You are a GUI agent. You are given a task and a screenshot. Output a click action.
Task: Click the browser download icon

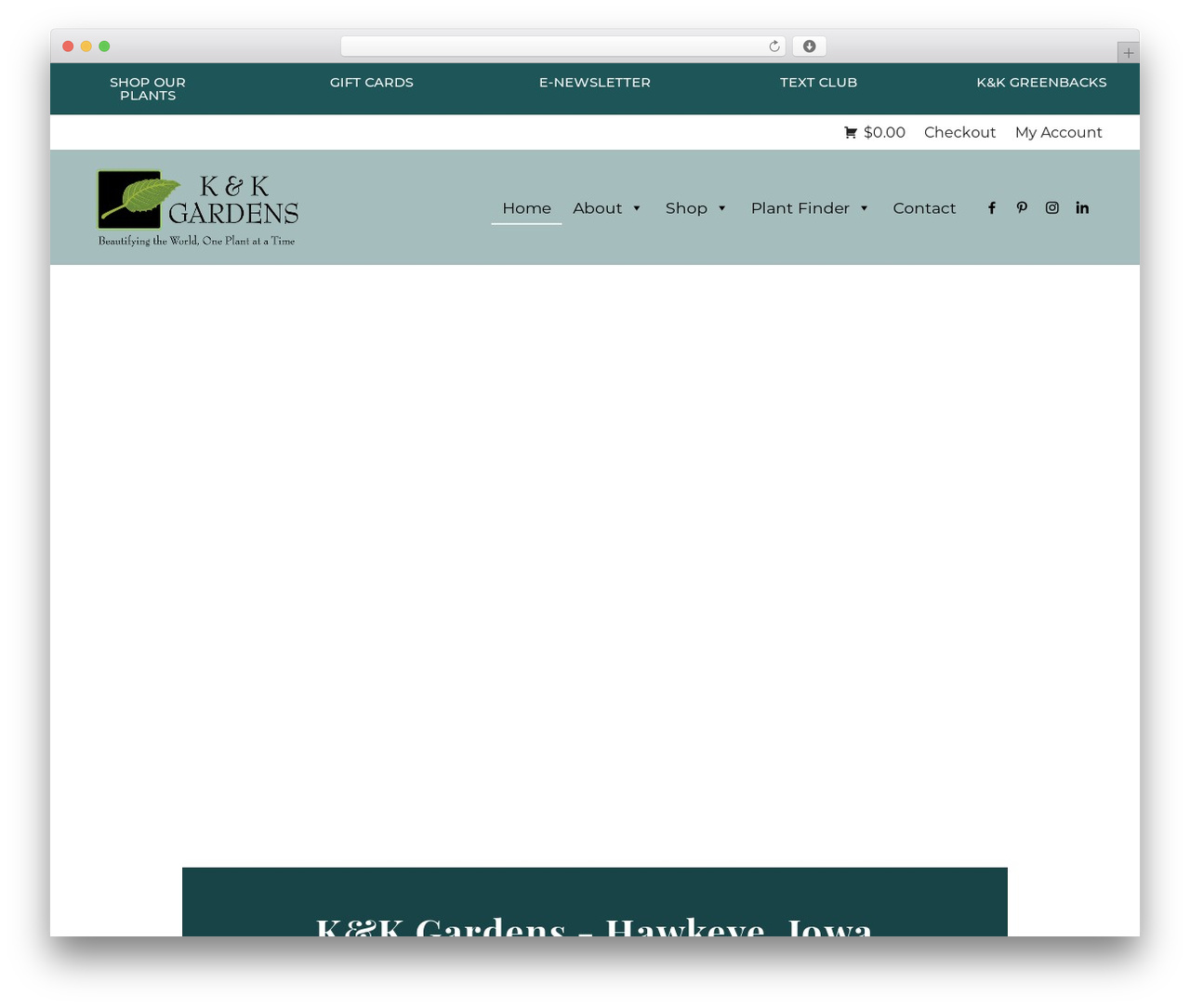tap(810, 46)
